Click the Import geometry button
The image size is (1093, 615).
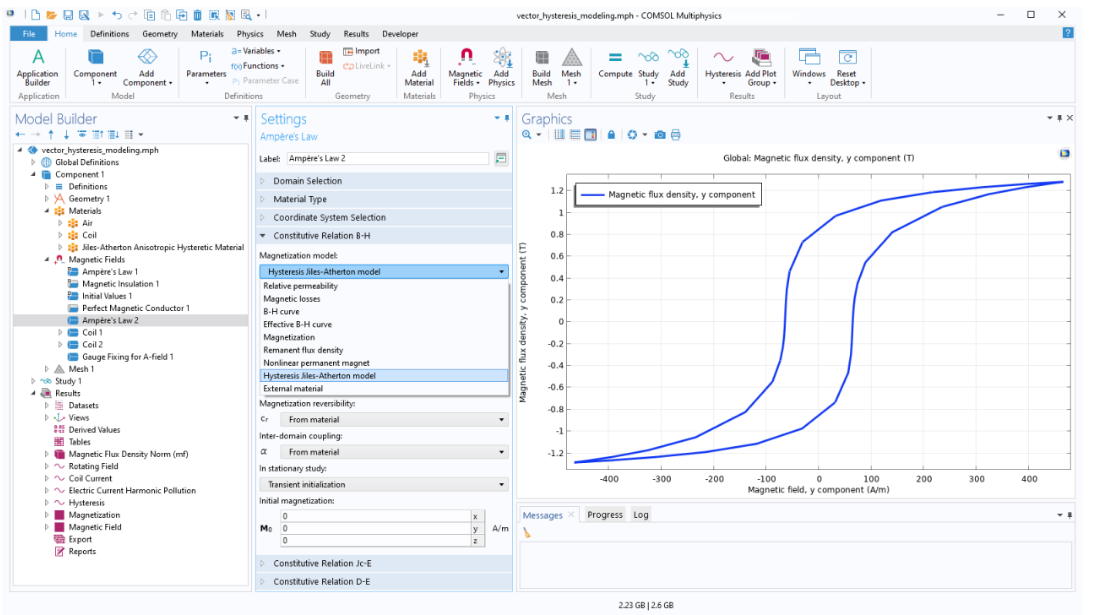(362, 51)
